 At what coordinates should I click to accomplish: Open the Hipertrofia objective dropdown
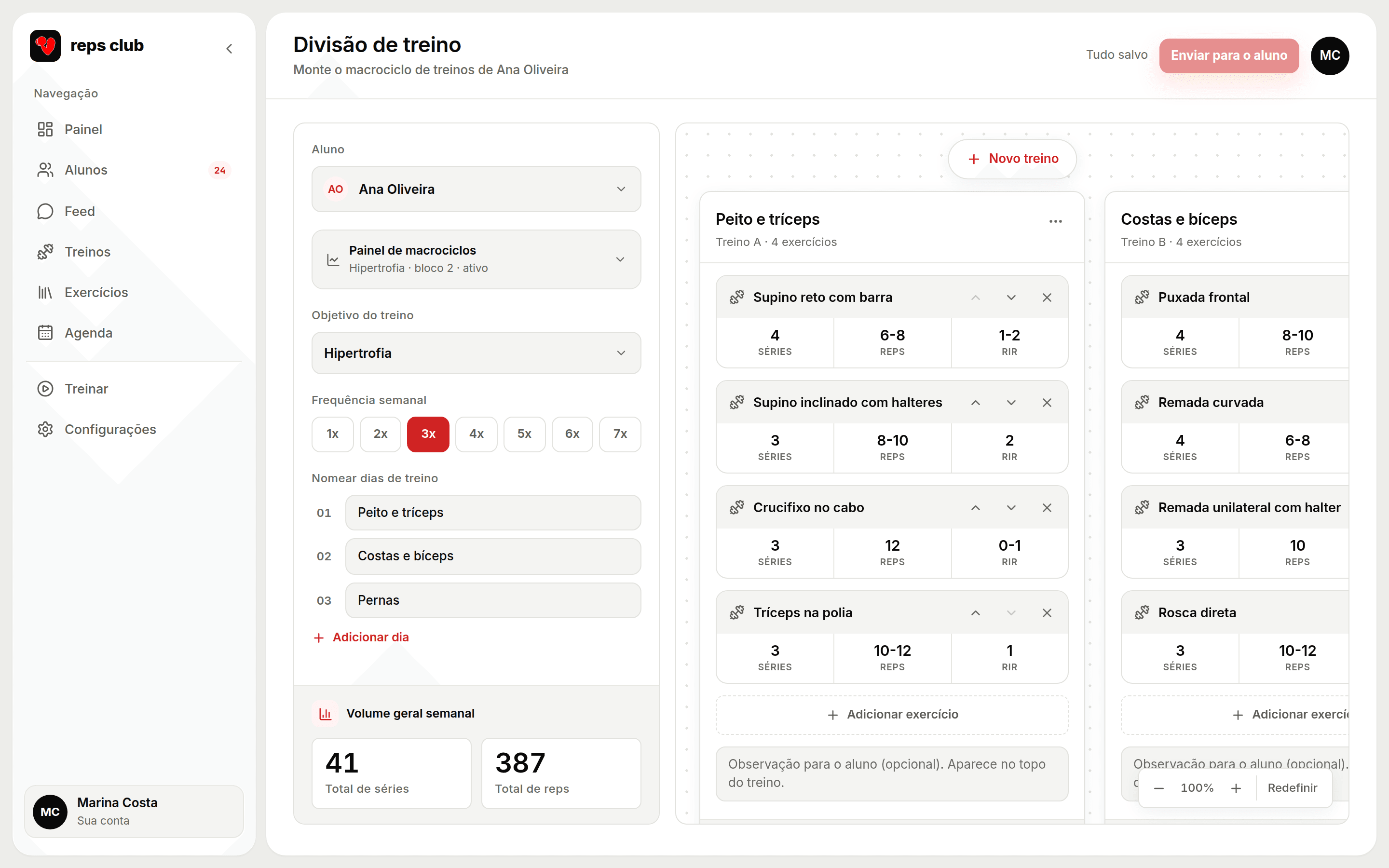point(476,353)
